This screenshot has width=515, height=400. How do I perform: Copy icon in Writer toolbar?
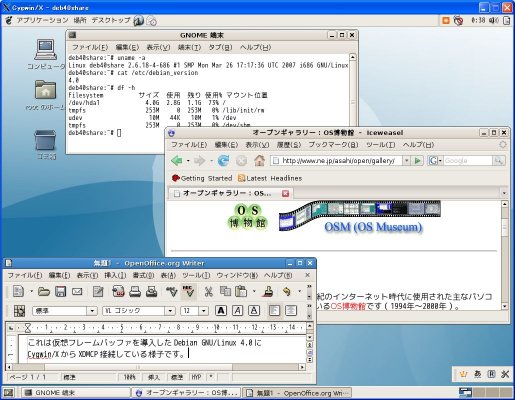tap(225, 292)
